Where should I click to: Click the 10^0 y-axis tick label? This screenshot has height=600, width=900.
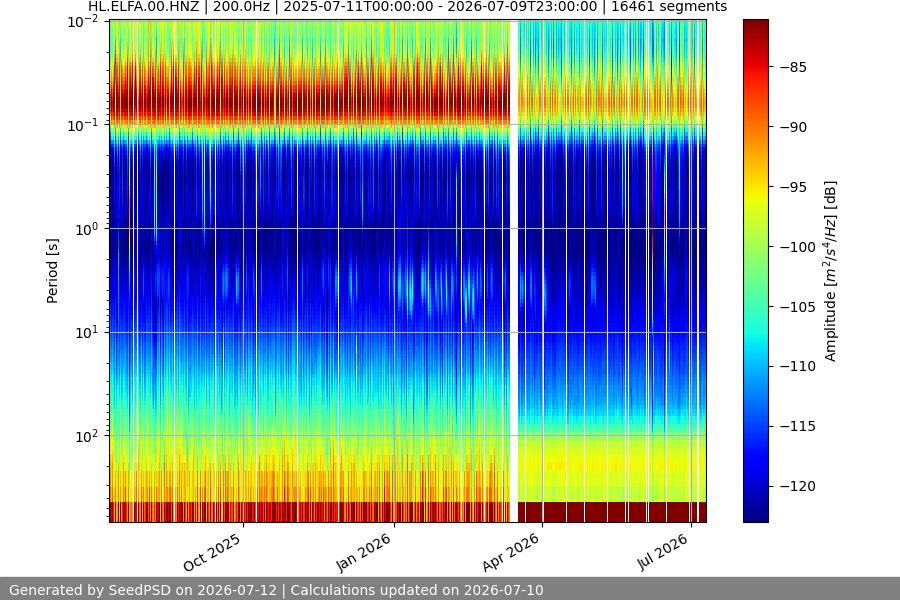click(87, 229)
